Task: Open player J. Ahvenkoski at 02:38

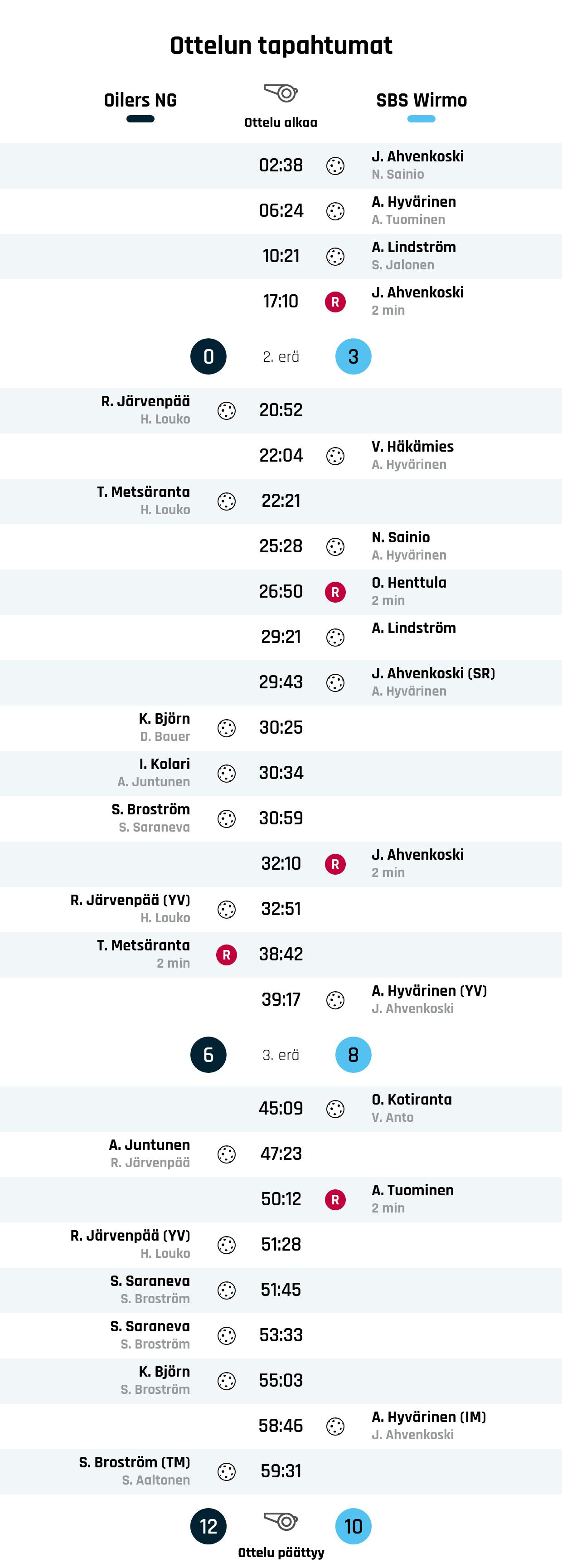Action: pyautogui.click(x=418, y=156)
